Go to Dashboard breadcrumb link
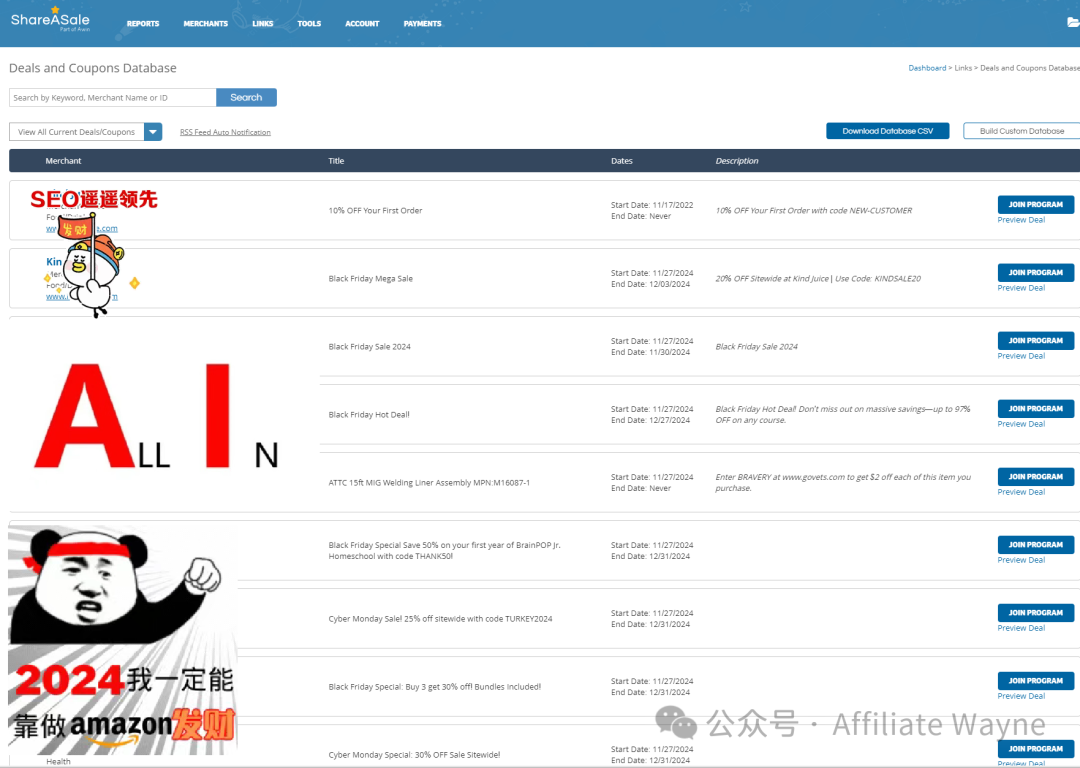The width and height of the screenshot is (1080, 768). (927, 68)
